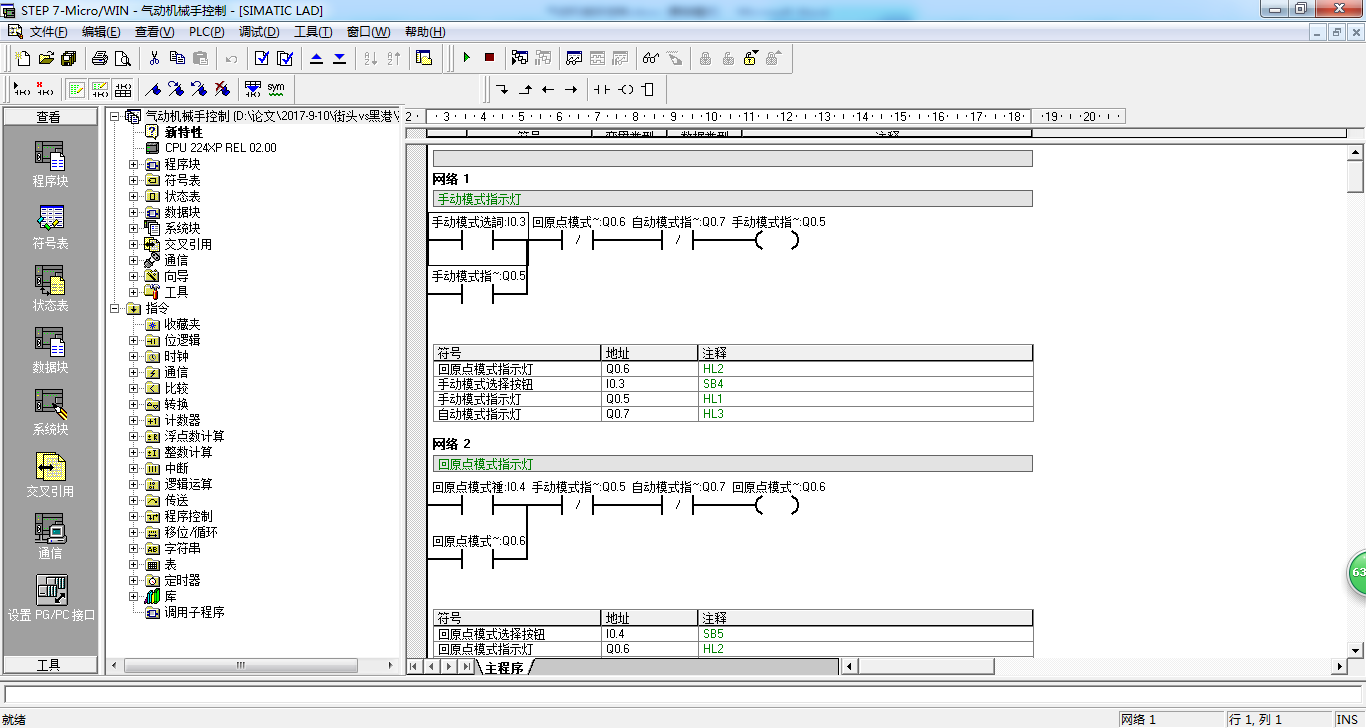Click the 查看 header of the navigation bar

[50, 117]
